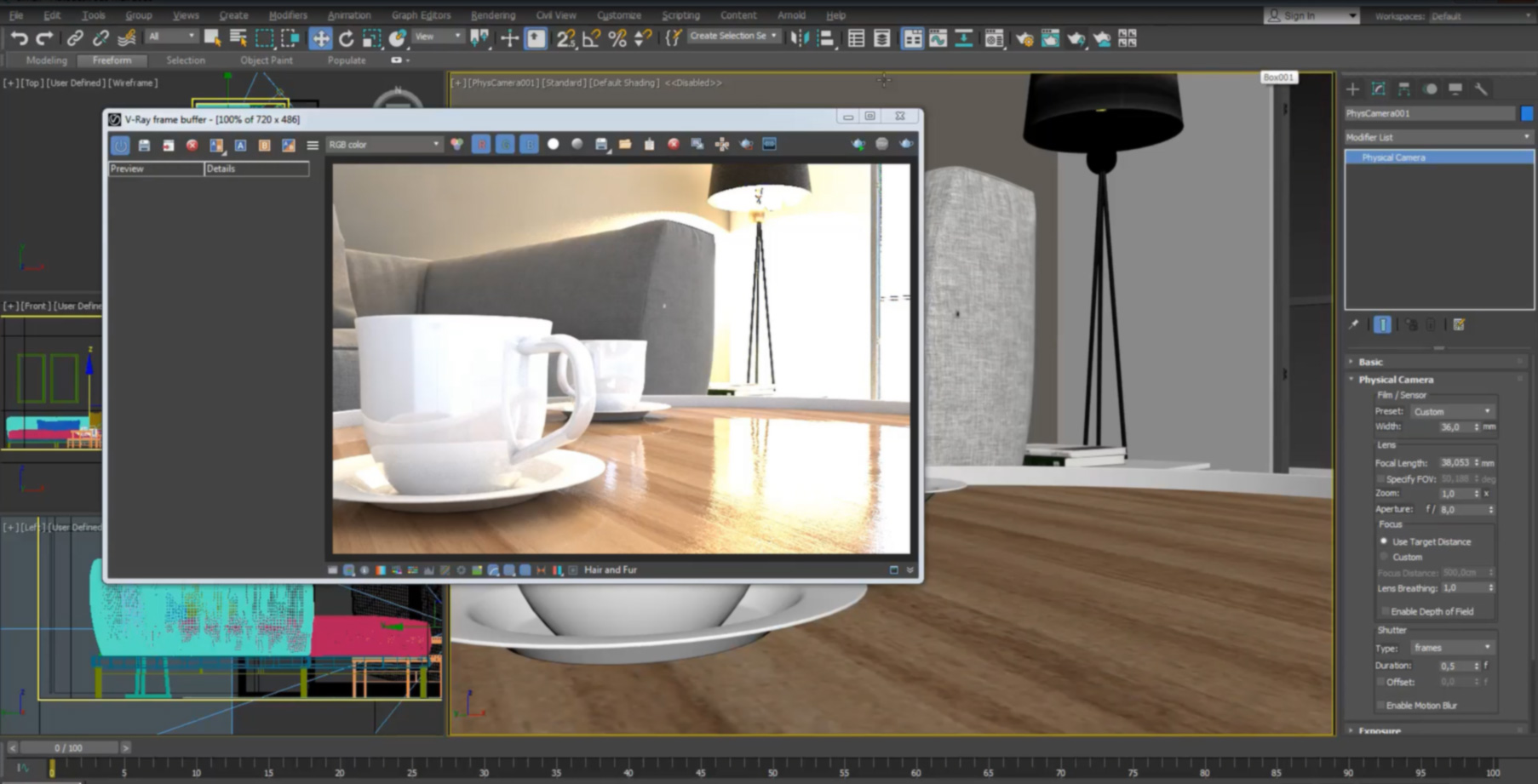Activate the Select and Rotate tool
Image resolution: width=1538 pixels, height=784 pixels.
[x=347, y=37]
